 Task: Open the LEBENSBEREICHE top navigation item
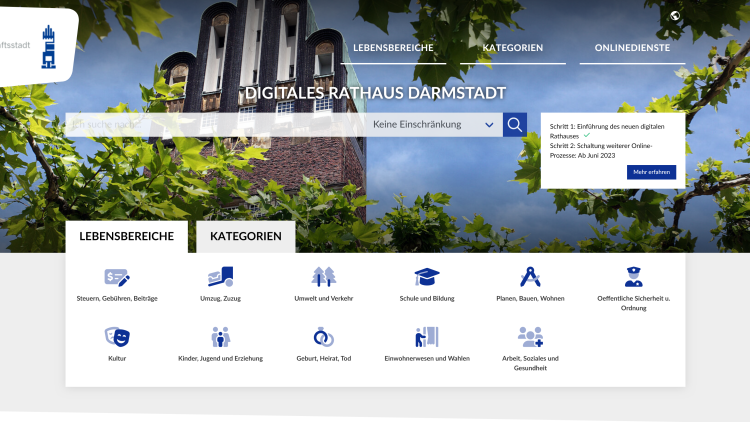(393, 48)
